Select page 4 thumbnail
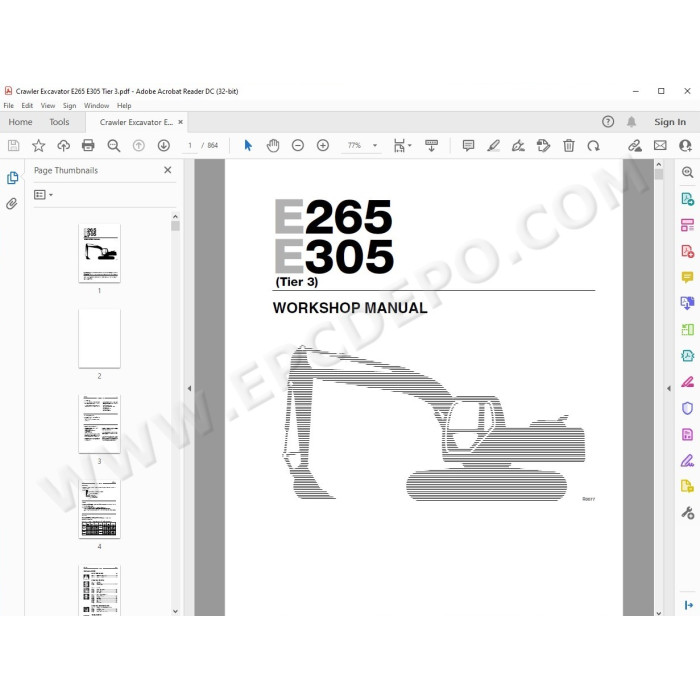 click(99, 509)
